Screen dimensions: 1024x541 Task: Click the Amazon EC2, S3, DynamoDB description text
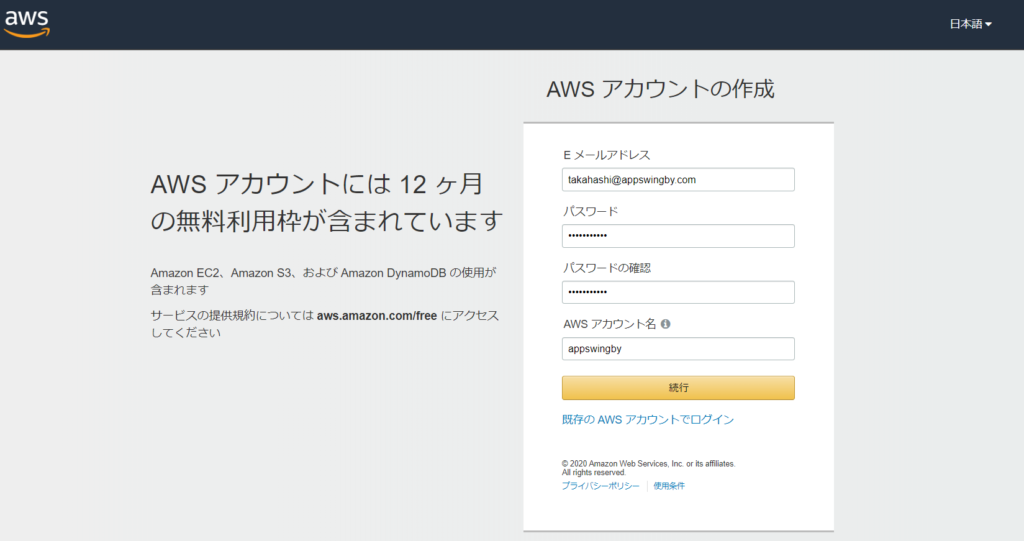[323, 281]
